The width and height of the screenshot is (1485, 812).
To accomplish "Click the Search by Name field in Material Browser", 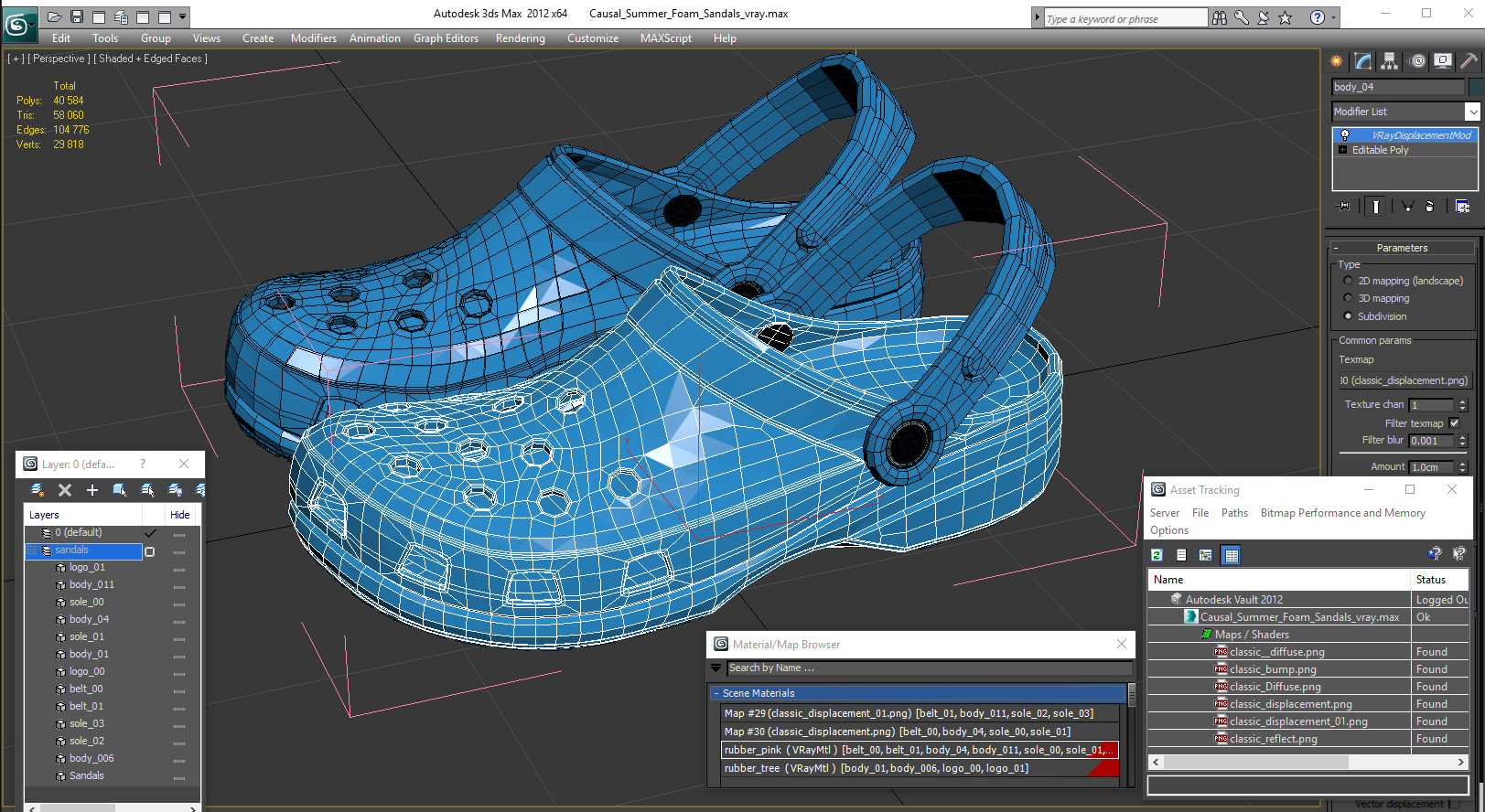I will 929,668.
